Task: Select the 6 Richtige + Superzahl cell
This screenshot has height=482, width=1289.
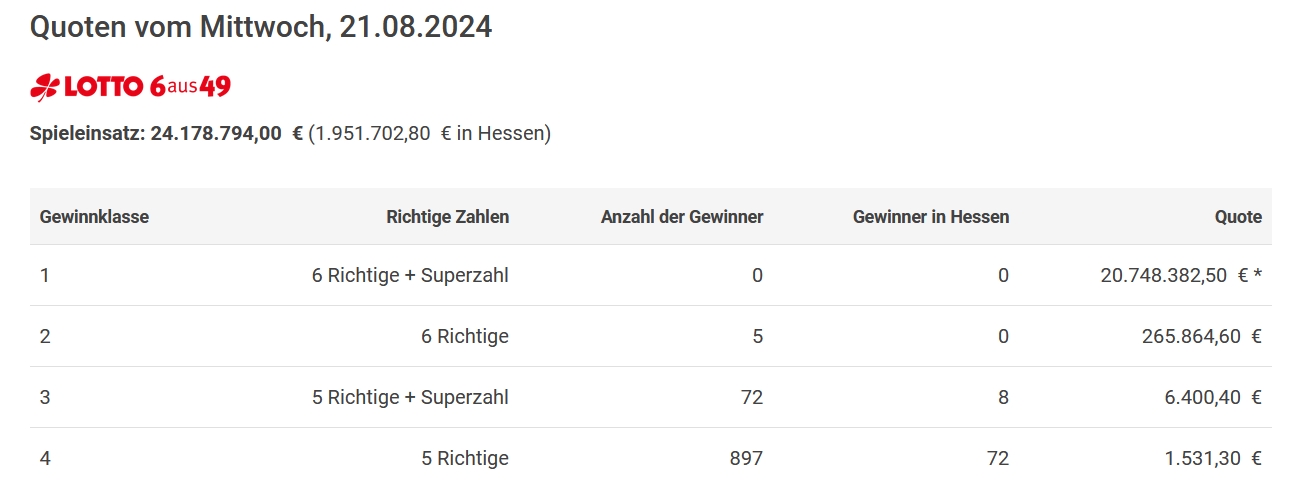Action: [410, 275]
